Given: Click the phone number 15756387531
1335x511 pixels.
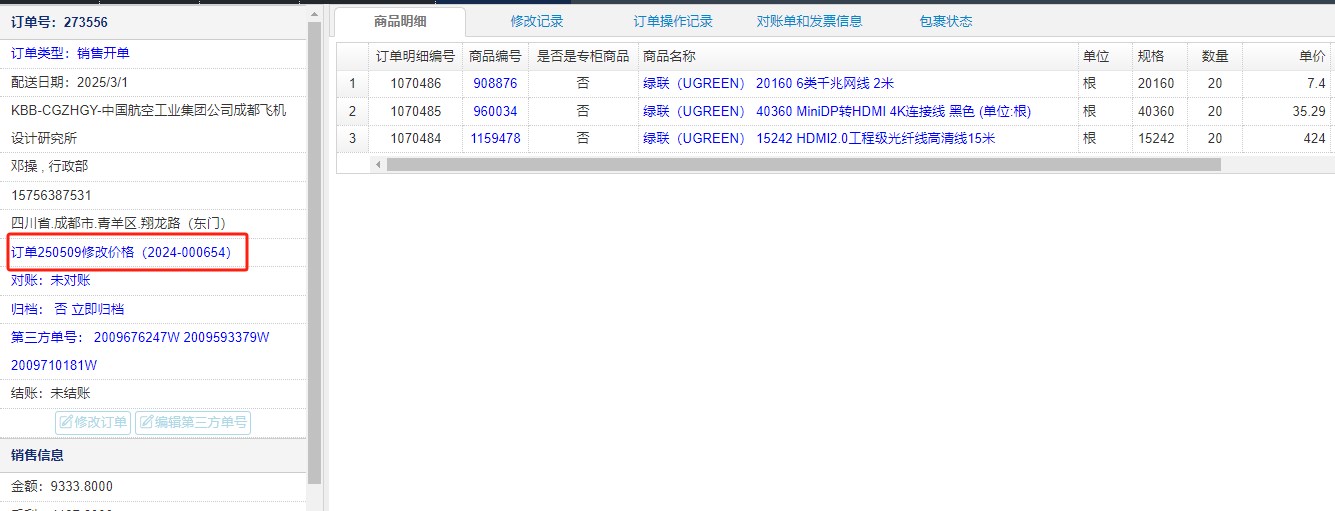Looking at the screenshot, I should pos(51,195).
